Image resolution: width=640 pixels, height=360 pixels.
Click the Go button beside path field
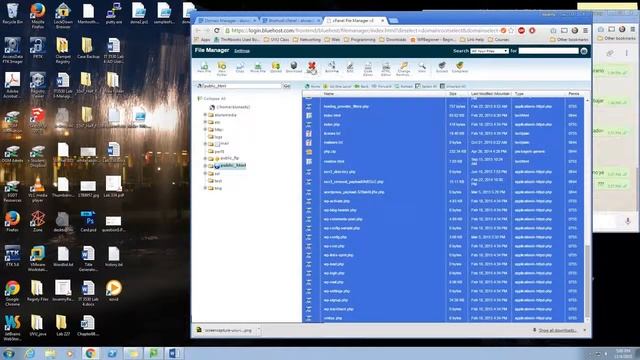(287, 86)
